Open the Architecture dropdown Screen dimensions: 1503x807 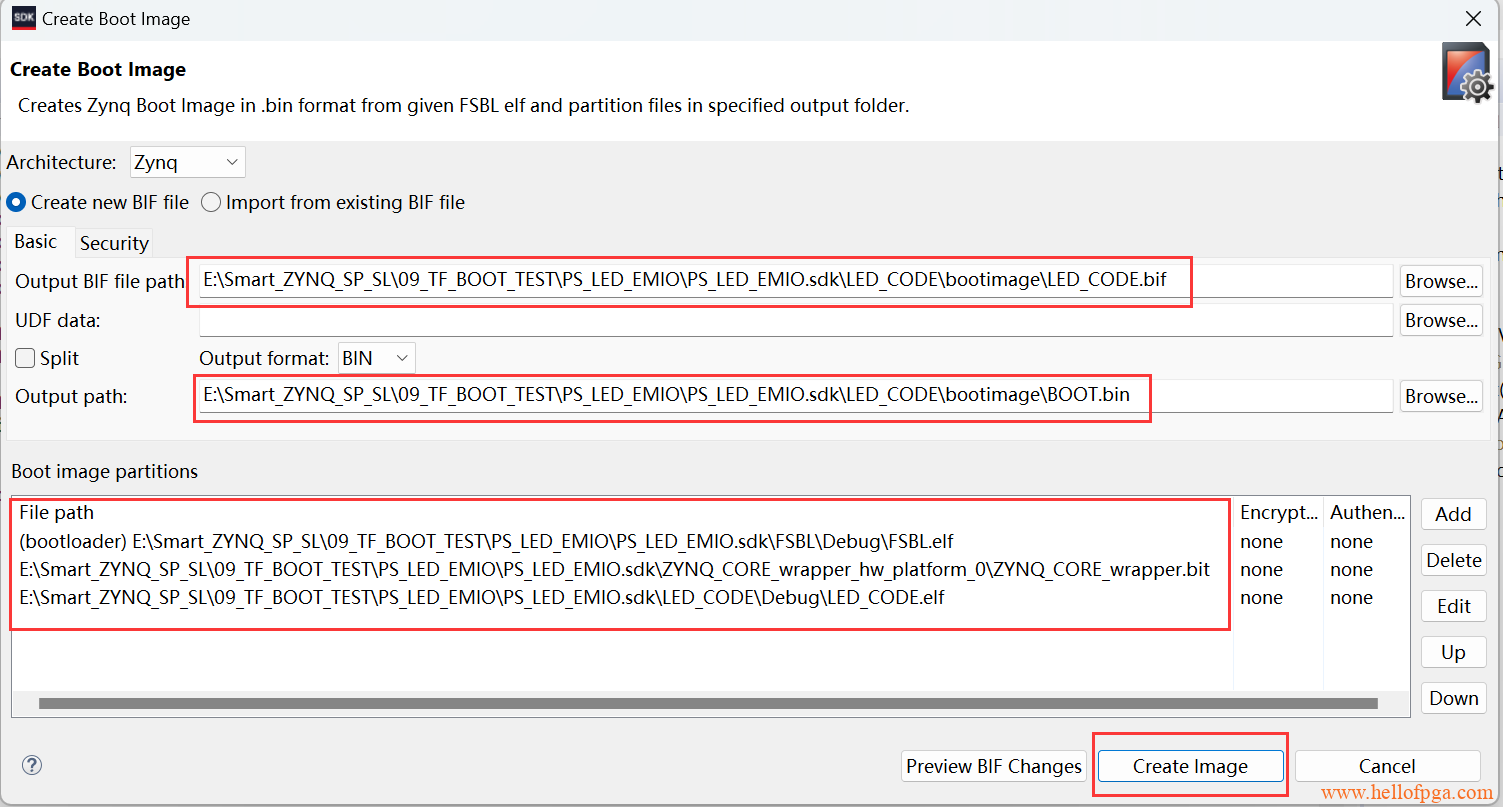pos(187,162)
